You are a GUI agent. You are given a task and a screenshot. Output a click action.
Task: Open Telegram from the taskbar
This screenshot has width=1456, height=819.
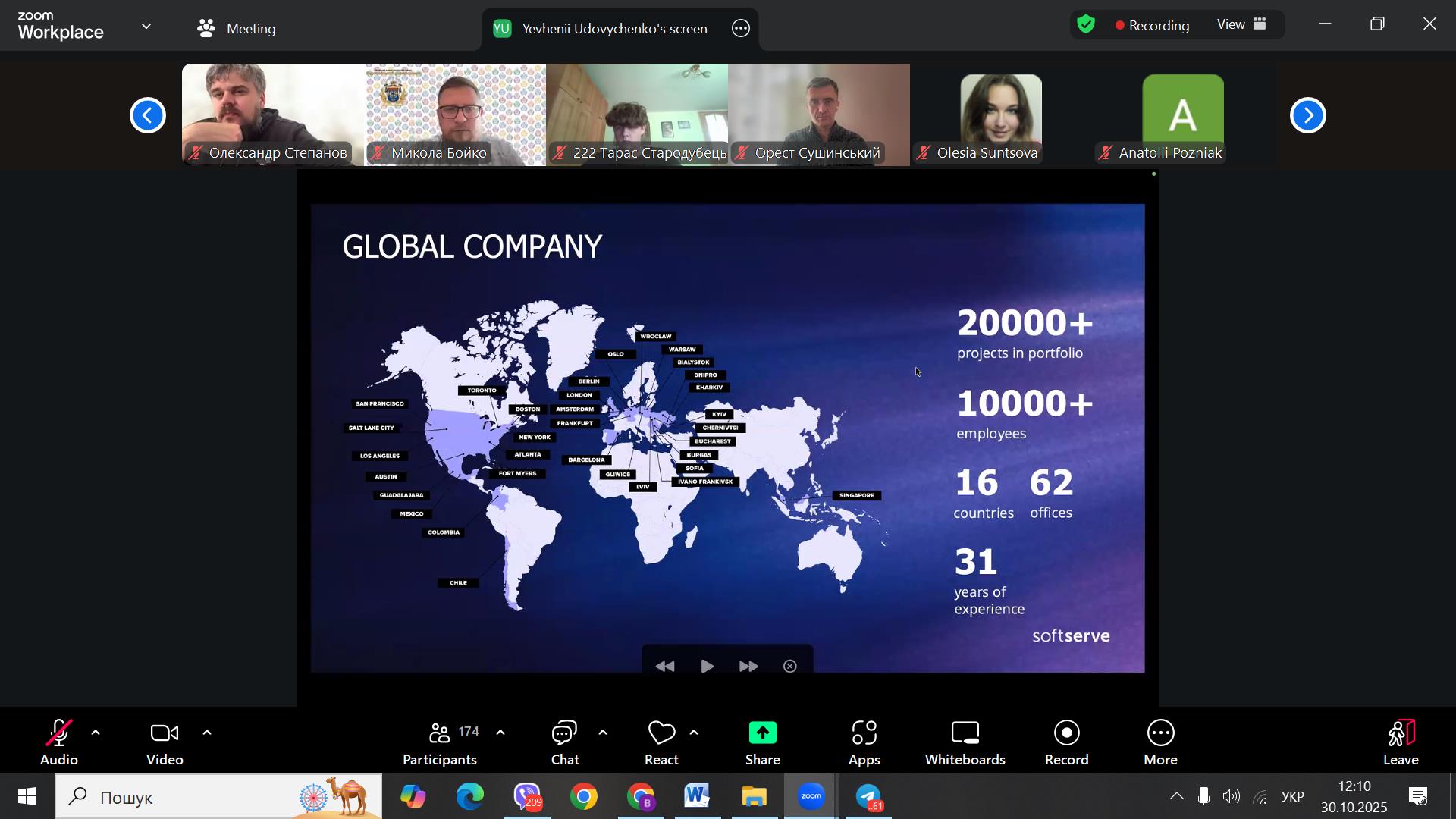869,797
